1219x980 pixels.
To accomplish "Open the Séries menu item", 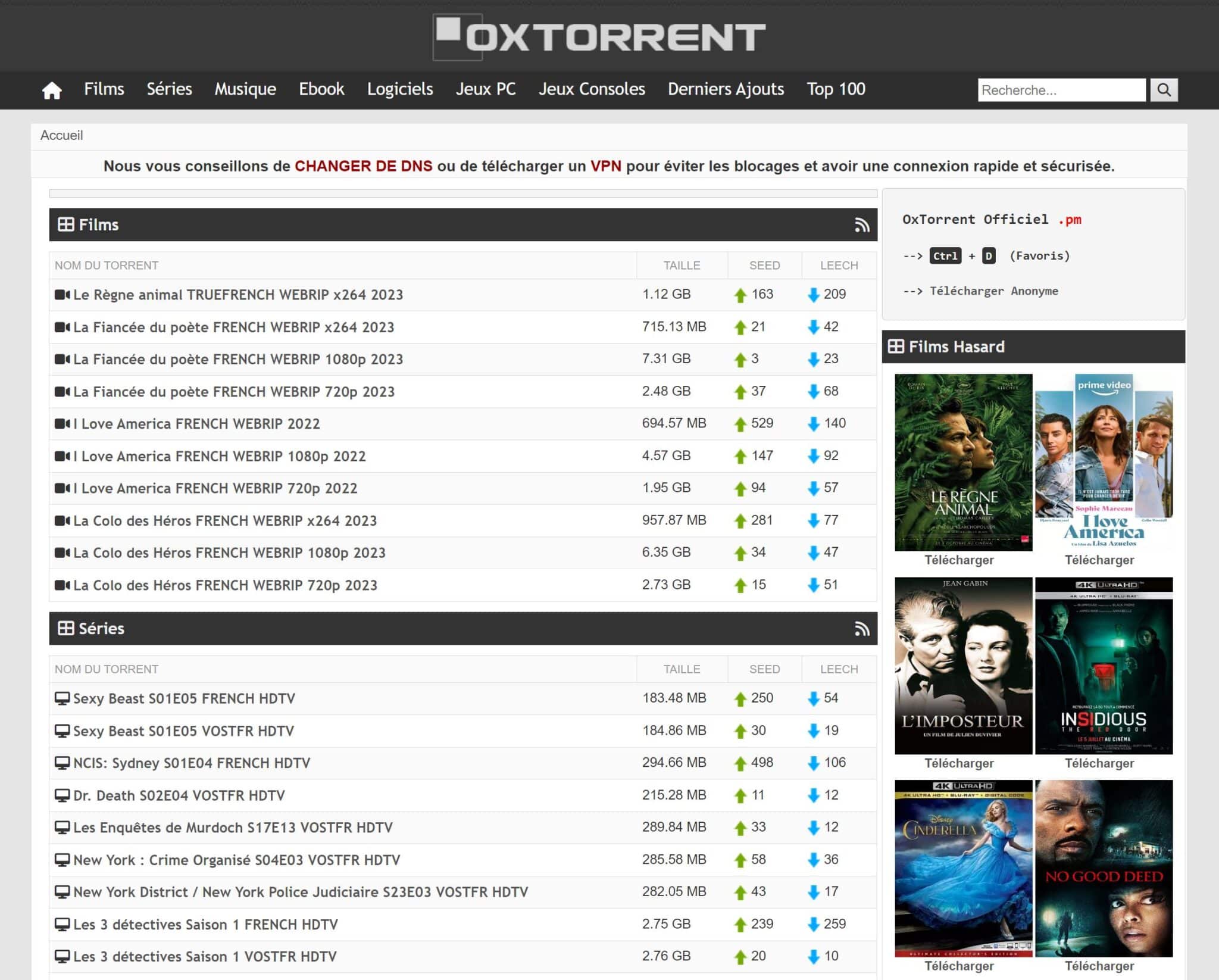I will 169,89.
